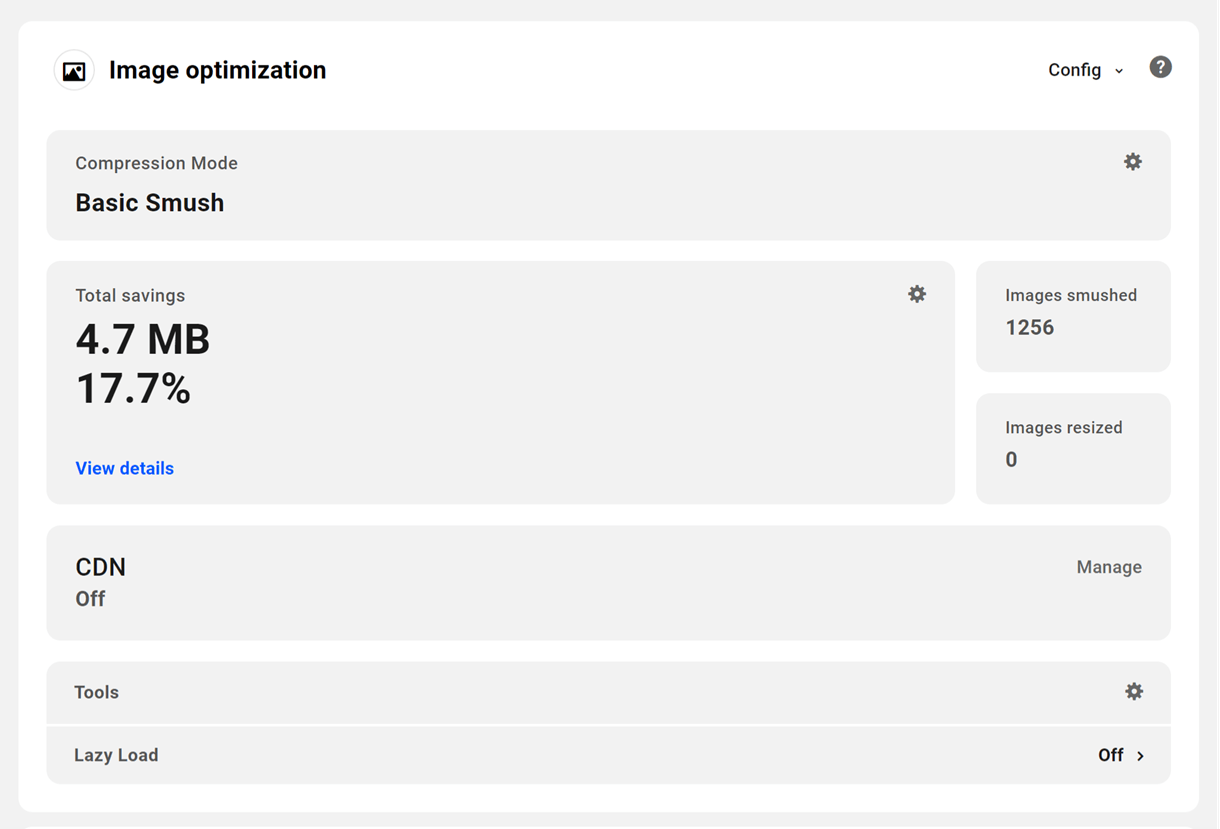Viewport: 1220px width, 829px height.
Task: Click the 4.7 MB savings value
Action: click(x=143, y=340)
